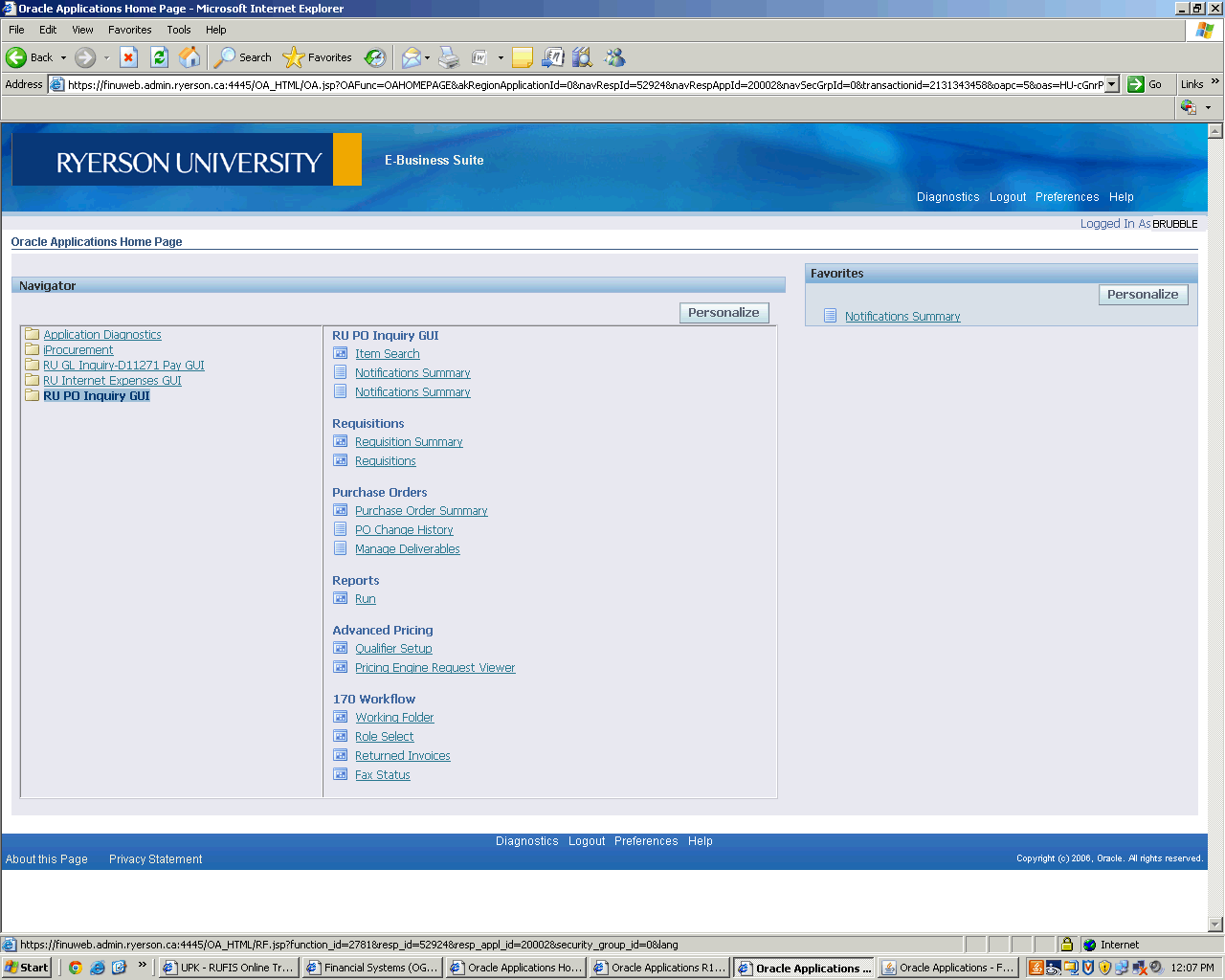This screenshot has width=1225, height=980.
Task: Click the Logout link in header
Action: [x=1007, y=197]
